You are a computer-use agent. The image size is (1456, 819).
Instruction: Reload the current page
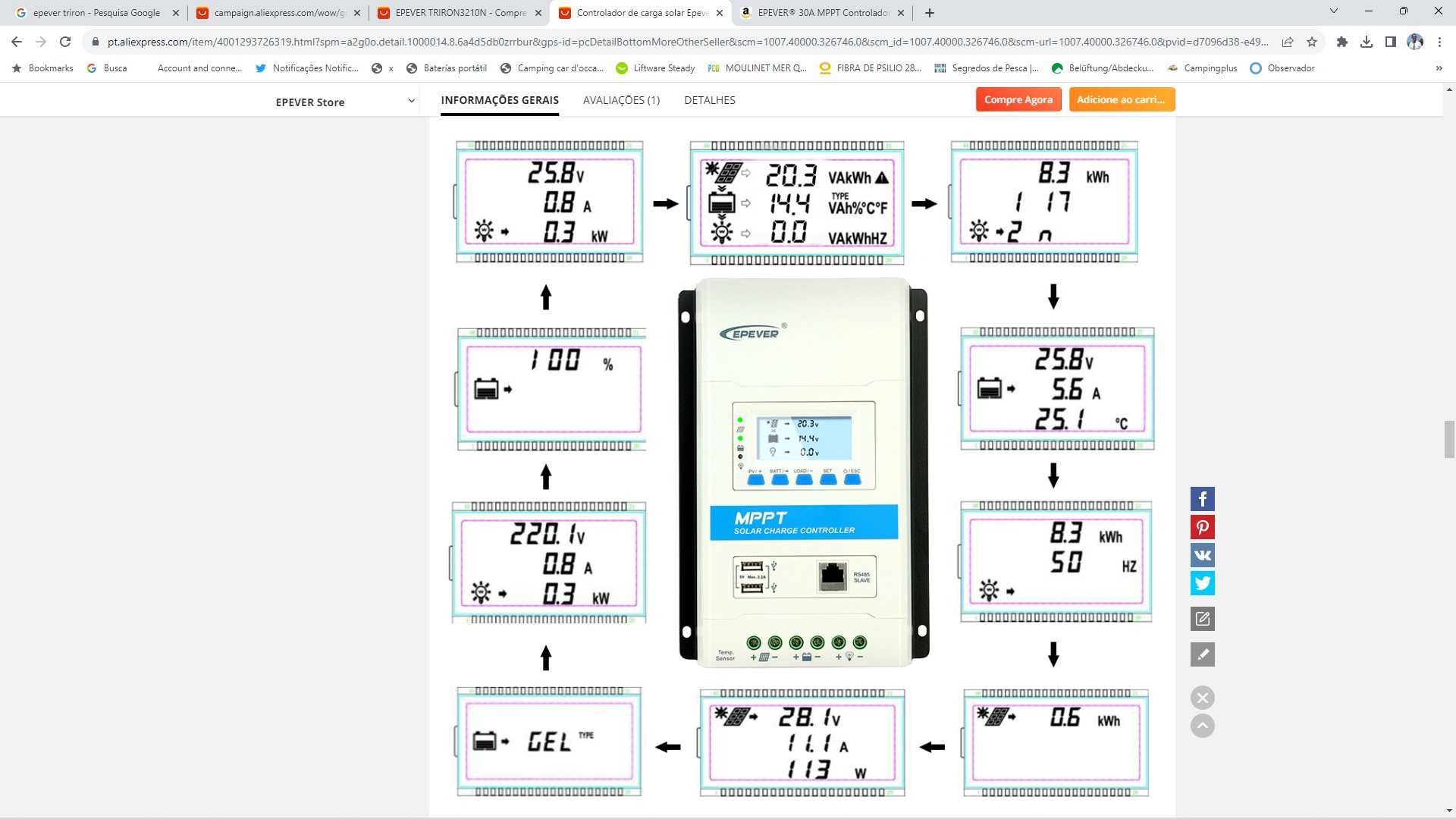65,42
